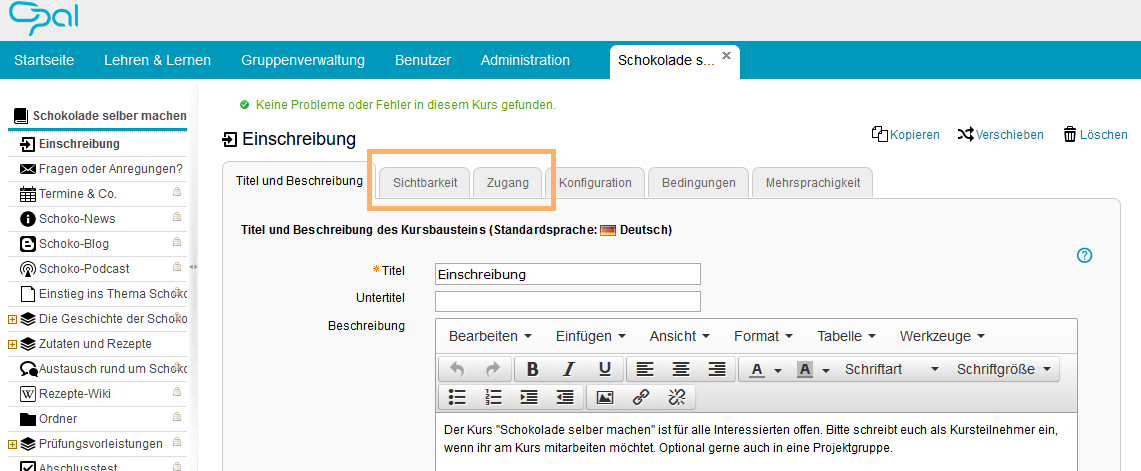Image resolution: width=1141 pixels, height=471 pixels.
Task: Insert an image via editor toolbar
Action: 604,397
